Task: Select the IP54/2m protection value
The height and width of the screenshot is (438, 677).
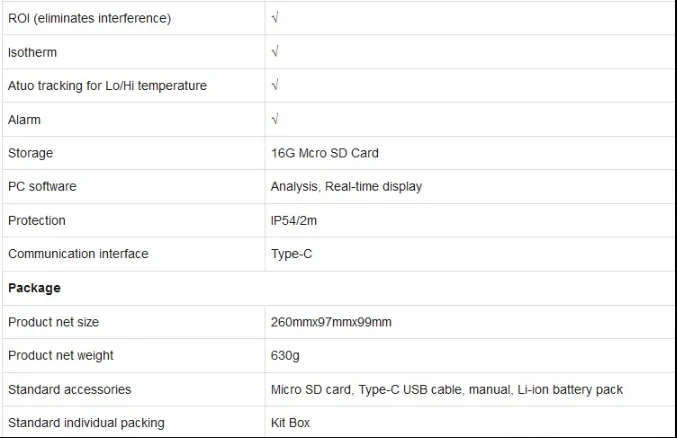Action: 294,220
